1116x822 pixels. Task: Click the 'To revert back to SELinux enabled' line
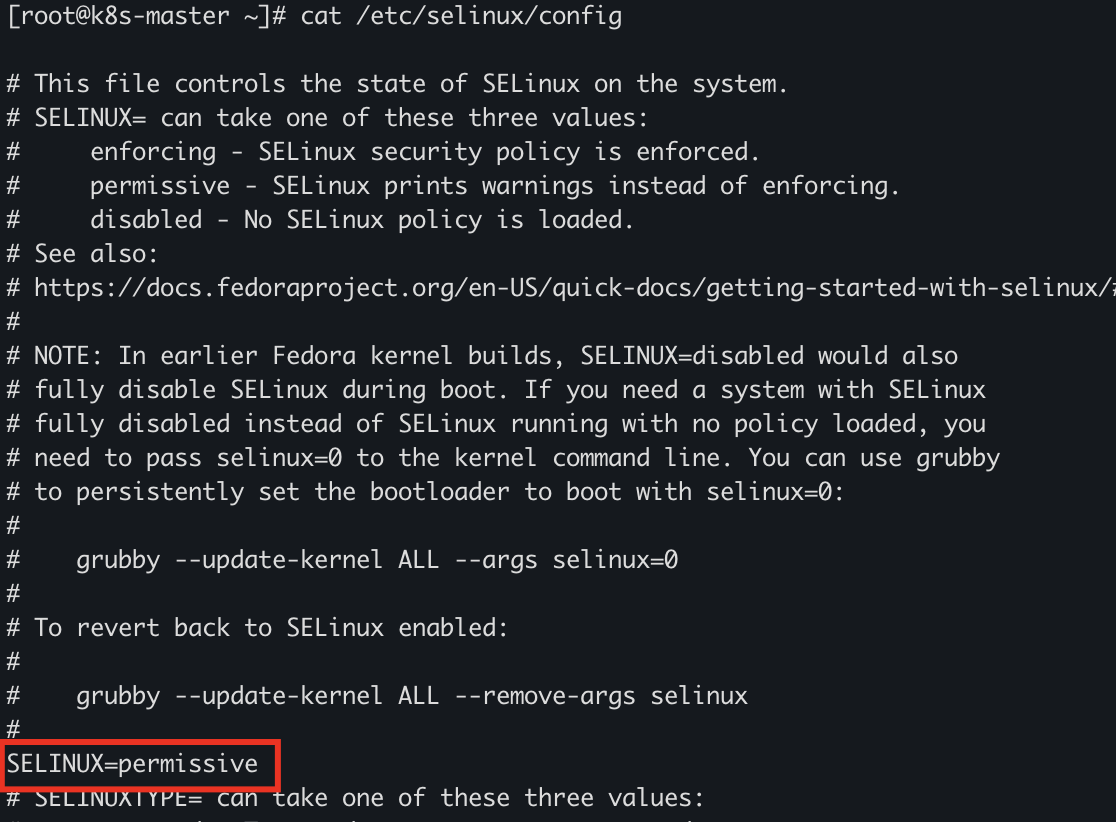coord(270,628)
